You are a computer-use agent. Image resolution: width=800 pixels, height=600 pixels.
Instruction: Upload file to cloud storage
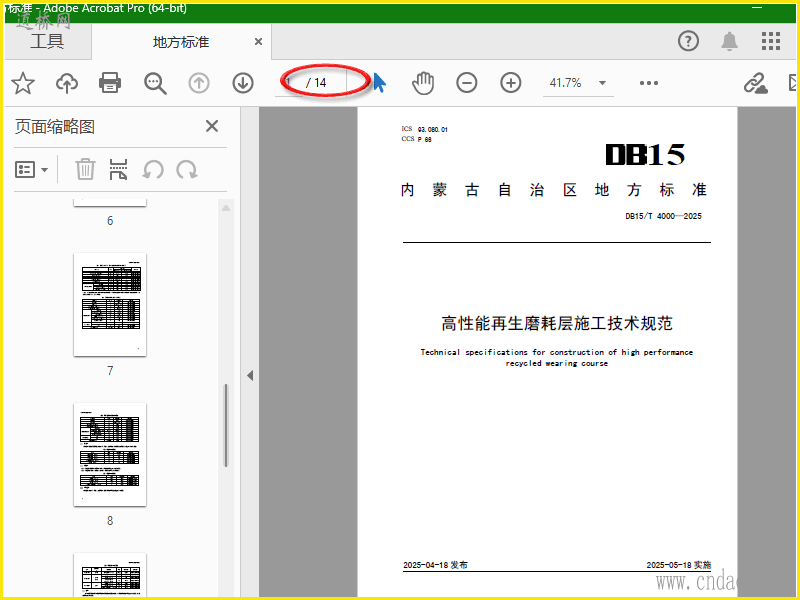click(x=67, y=83)
